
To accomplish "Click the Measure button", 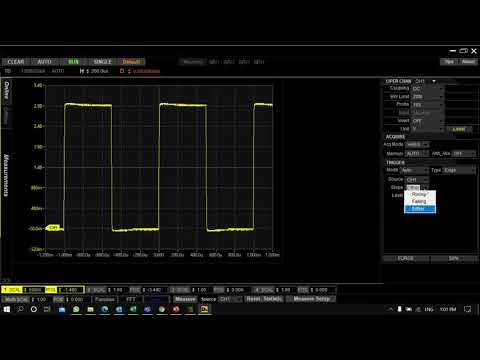I will point(185,299).
